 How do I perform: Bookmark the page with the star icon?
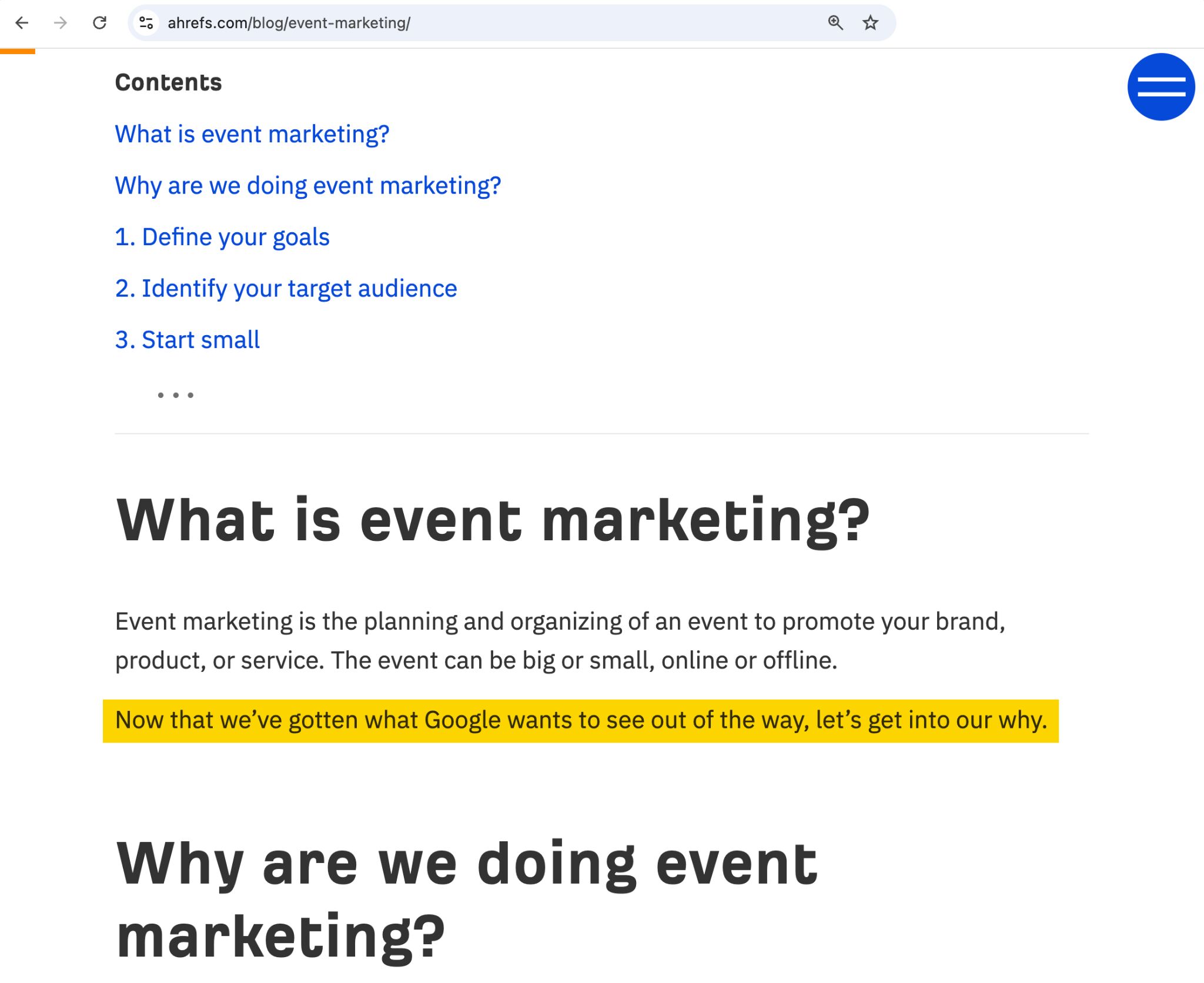[x=869, y=23]
